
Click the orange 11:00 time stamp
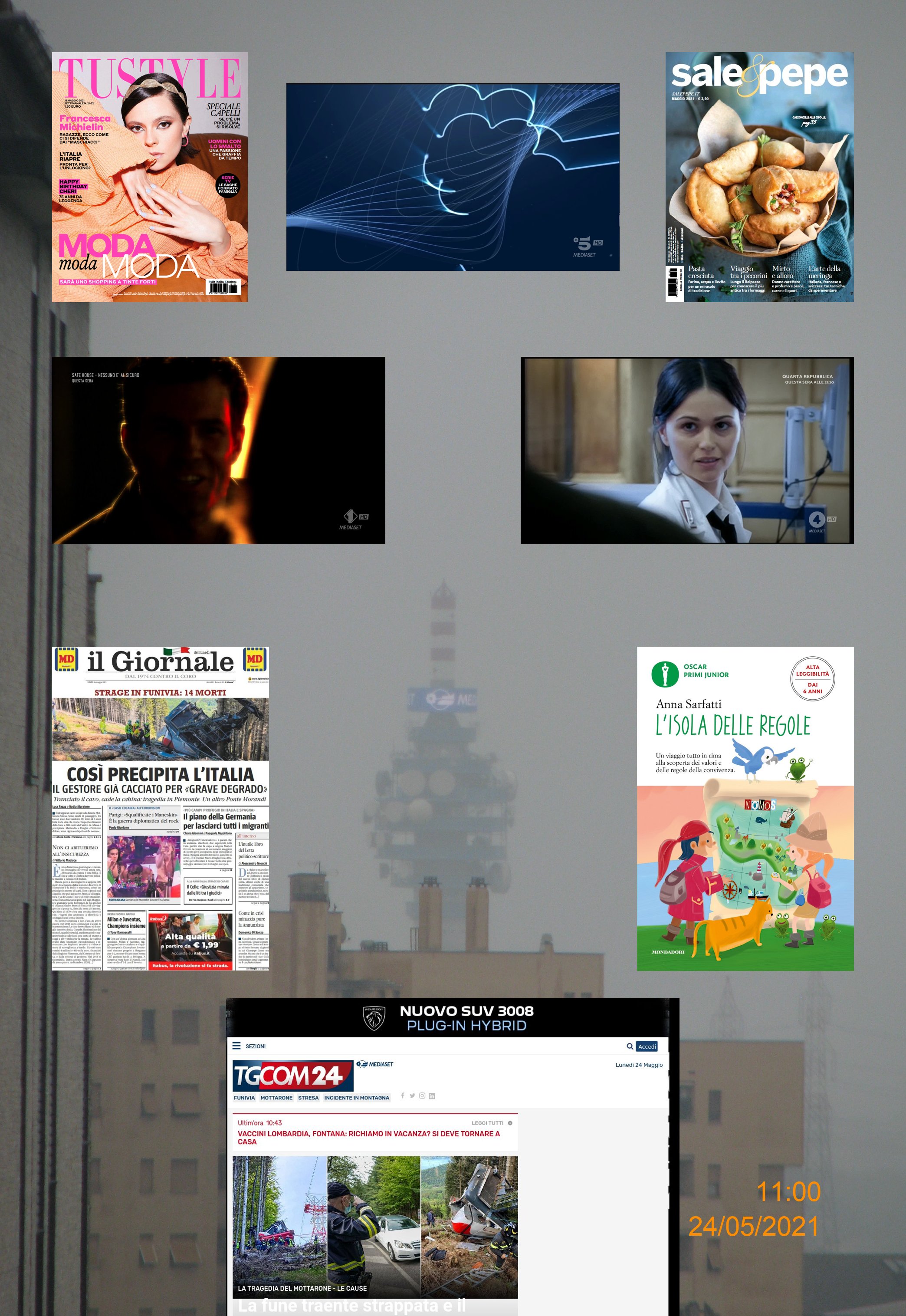coord(788,1192)
